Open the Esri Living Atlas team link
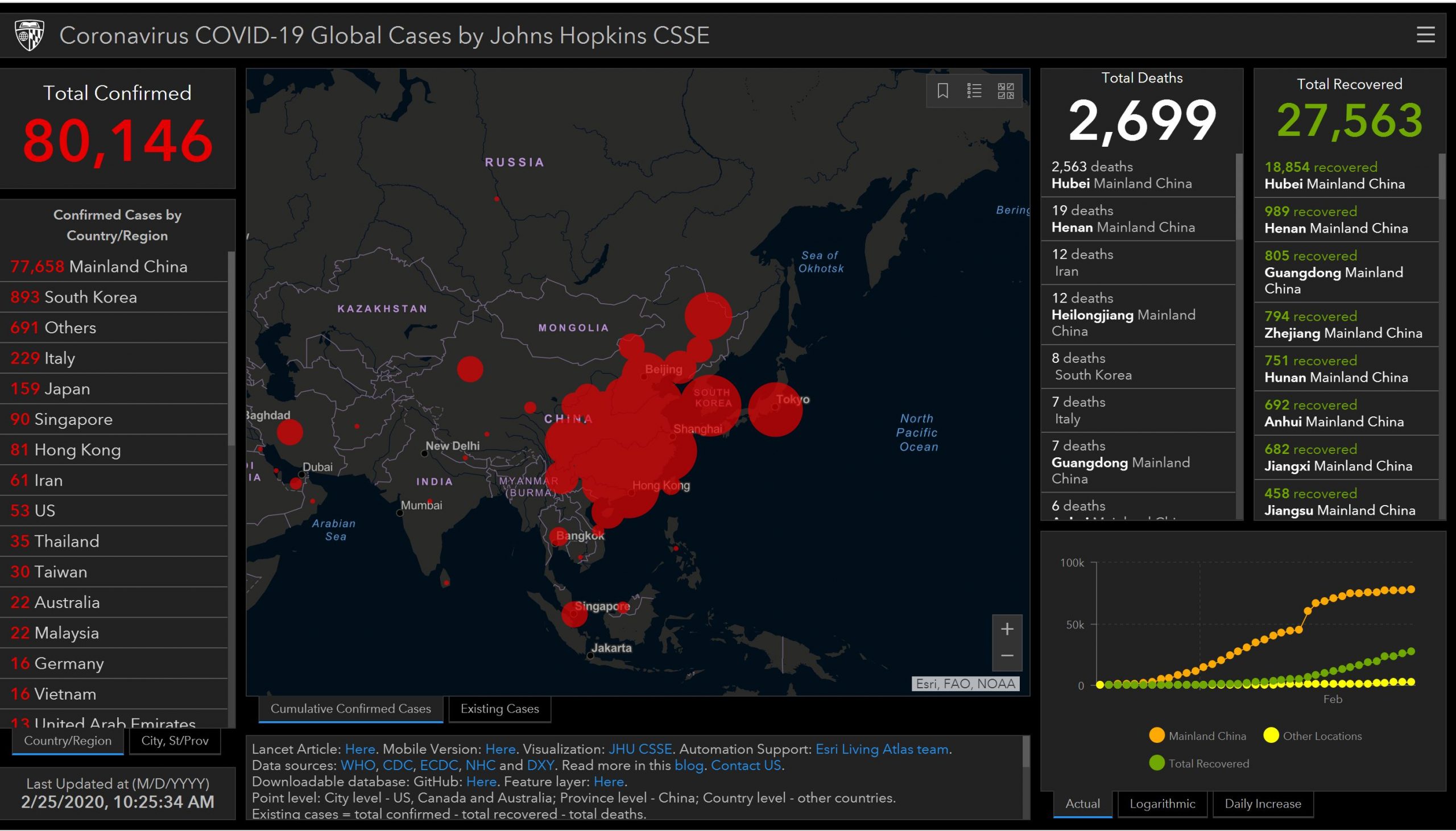The image size is (1456, 831). click(882, 749)
